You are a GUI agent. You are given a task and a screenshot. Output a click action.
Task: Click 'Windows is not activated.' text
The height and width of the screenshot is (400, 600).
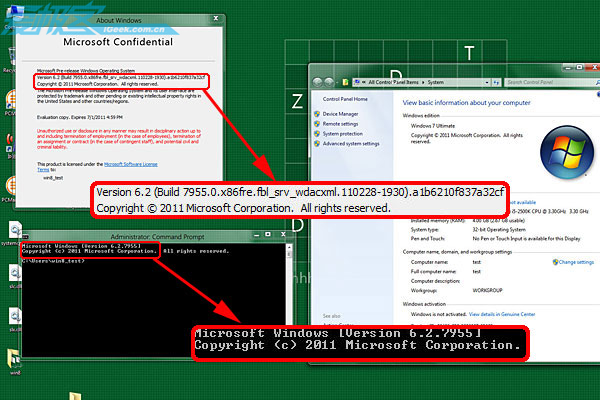point(439,314)
